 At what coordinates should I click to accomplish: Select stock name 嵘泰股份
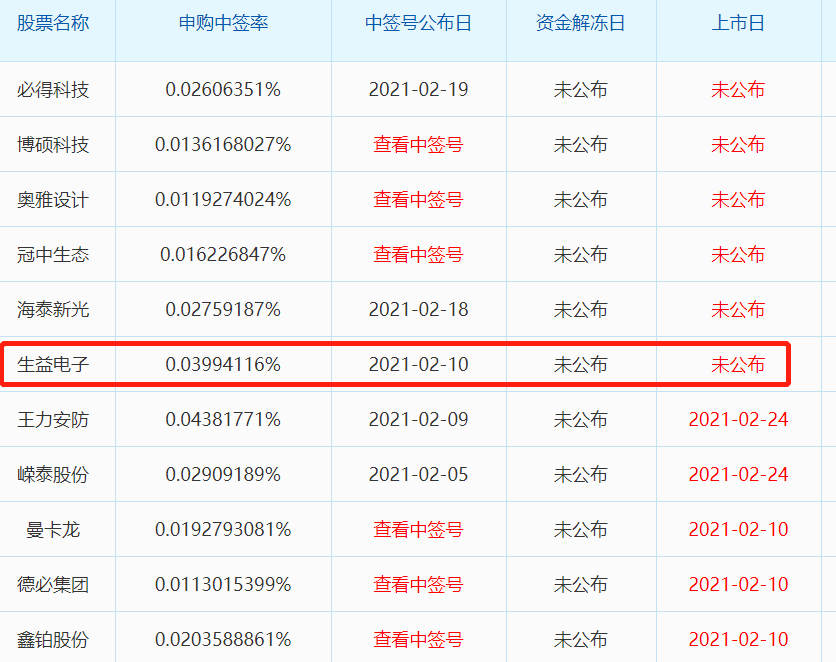pos(53,474)
